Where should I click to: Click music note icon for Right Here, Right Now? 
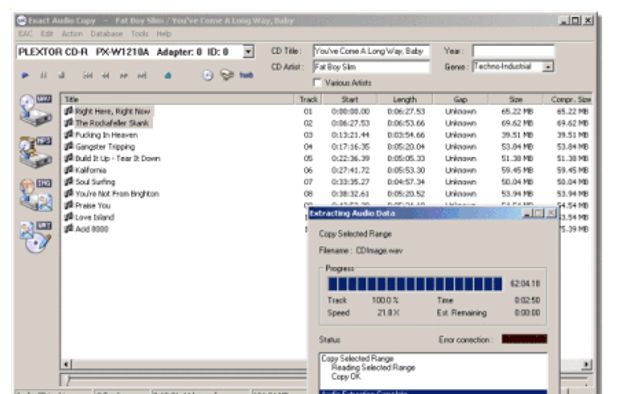[x=69, y=111]
